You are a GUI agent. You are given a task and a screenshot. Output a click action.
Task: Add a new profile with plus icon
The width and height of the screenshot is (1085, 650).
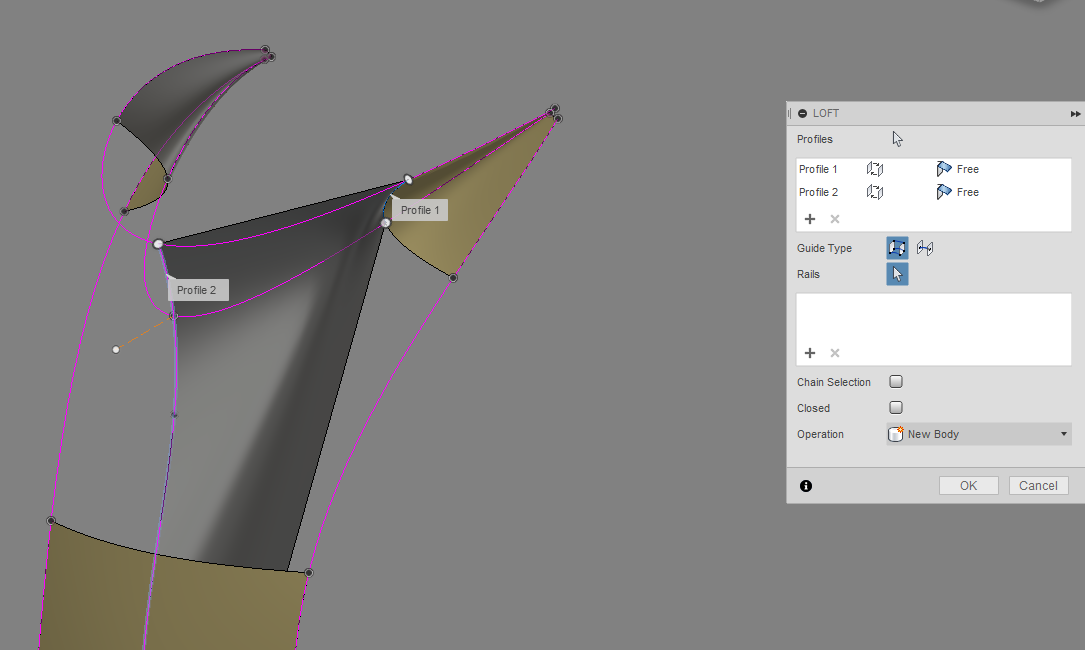(810, 219)
